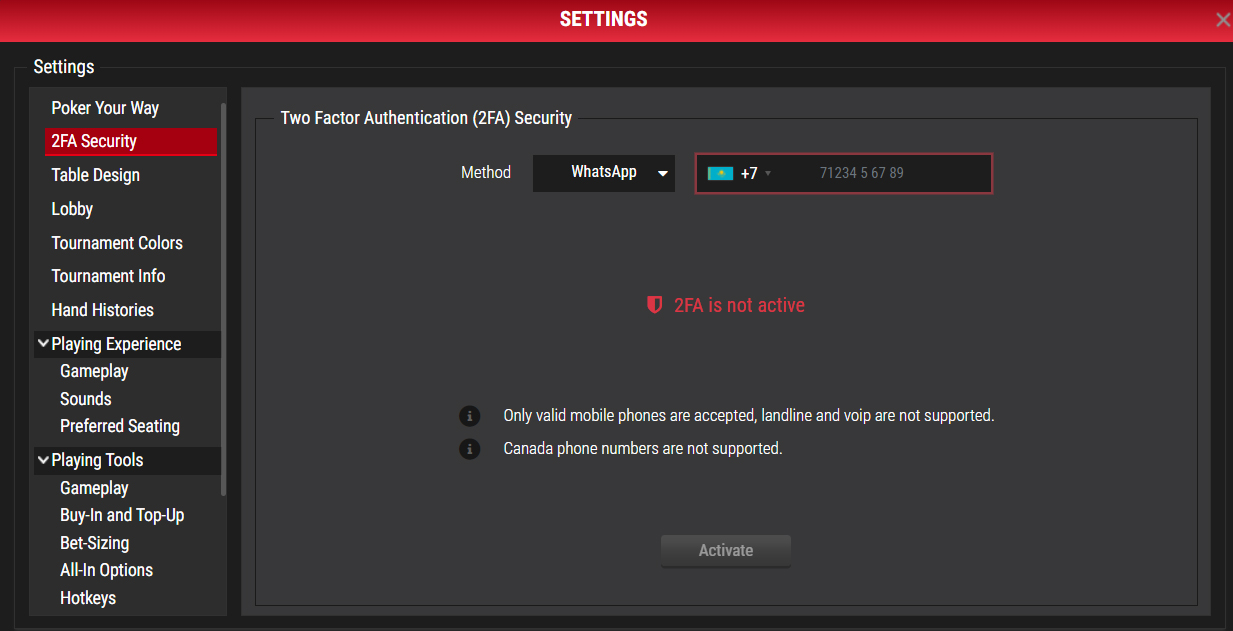
Task: Open the Poker Your Way settings
Action: coord(105,108)
